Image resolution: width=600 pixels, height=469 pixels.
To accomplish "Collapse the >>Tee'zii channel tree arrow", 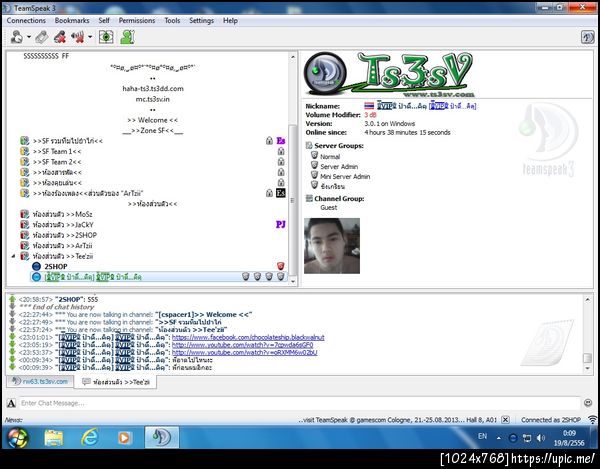I will click(x=14, y=256).
